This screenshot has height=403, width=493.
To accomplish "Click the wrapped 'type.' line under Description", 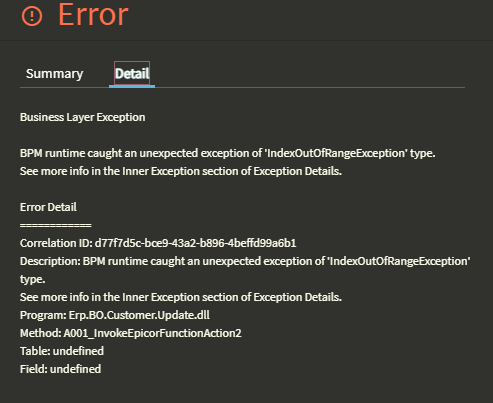I will [33, 279].
